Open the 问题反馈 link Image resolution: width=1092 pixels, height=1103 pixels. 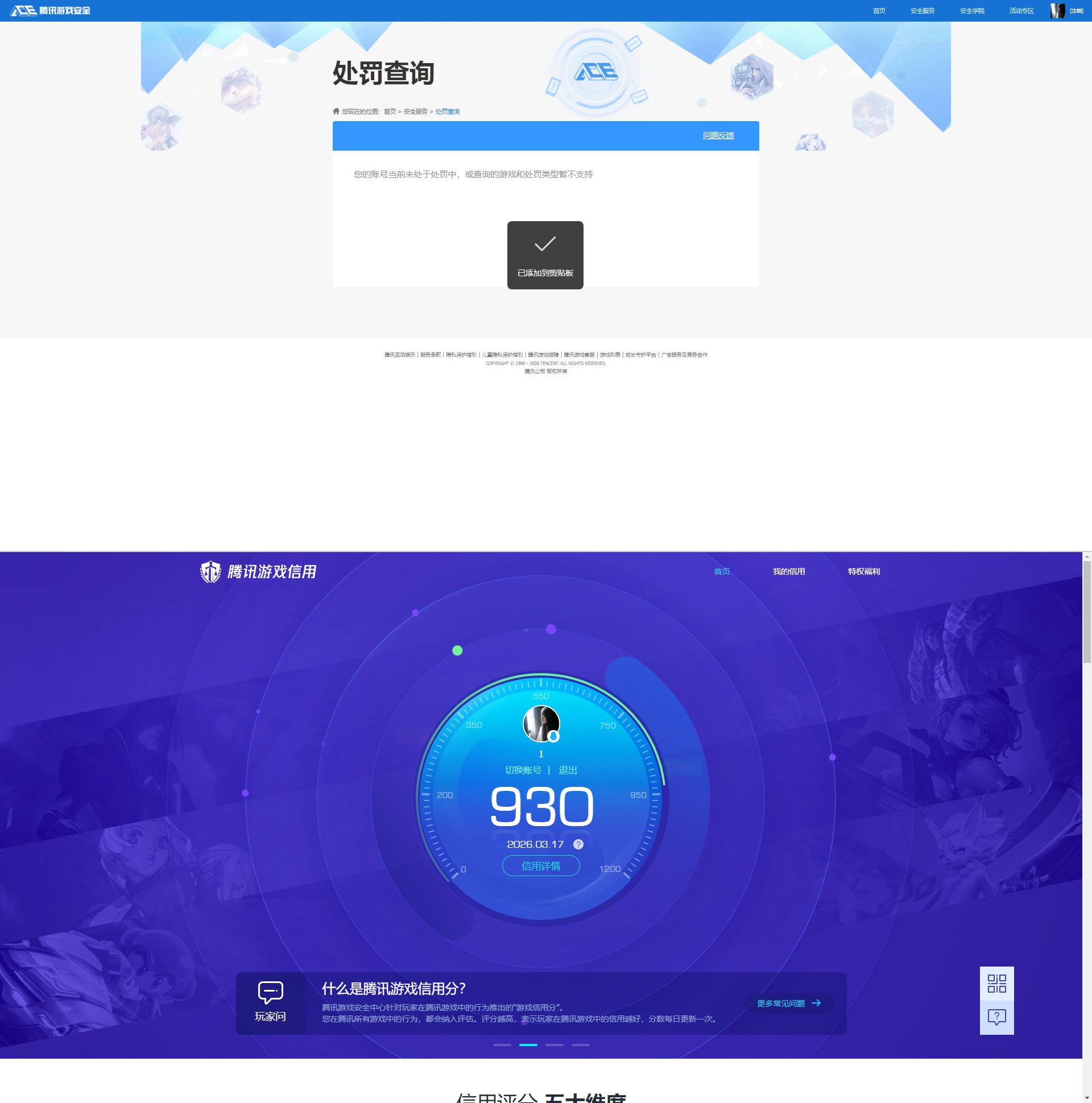718,135
